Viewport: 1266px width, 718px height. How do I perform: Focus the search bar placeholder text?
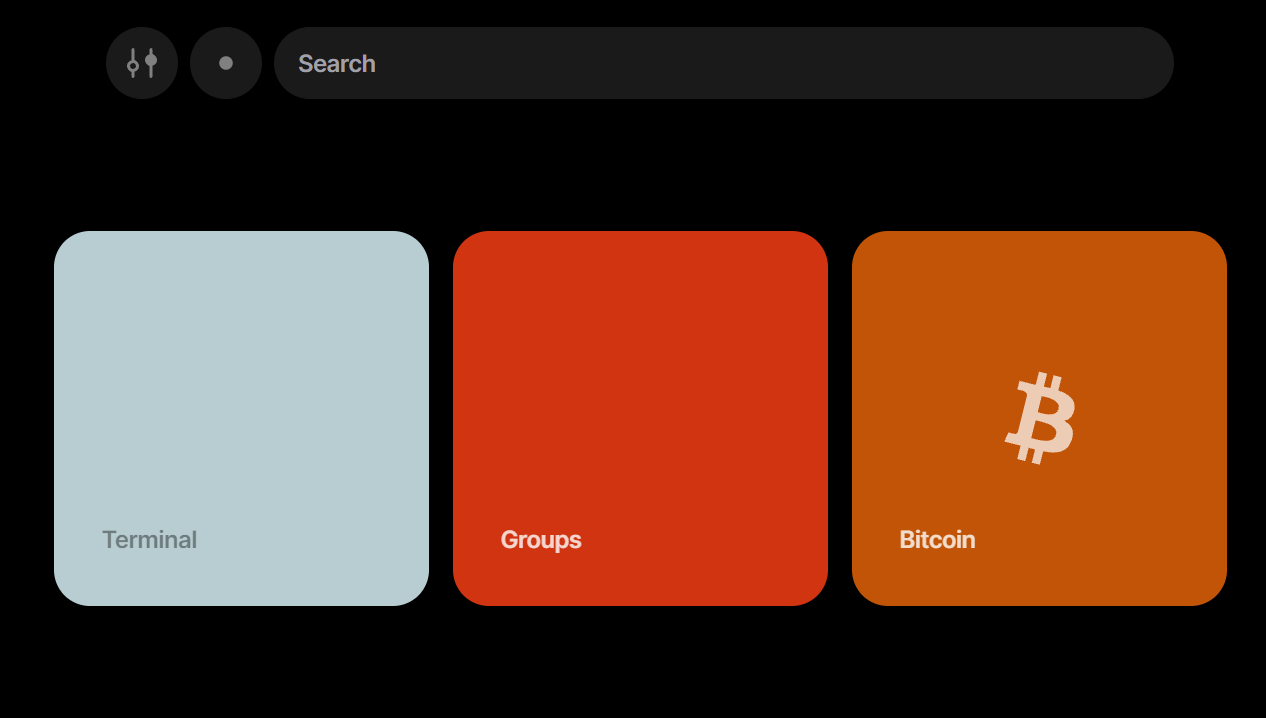click(336, 62)
